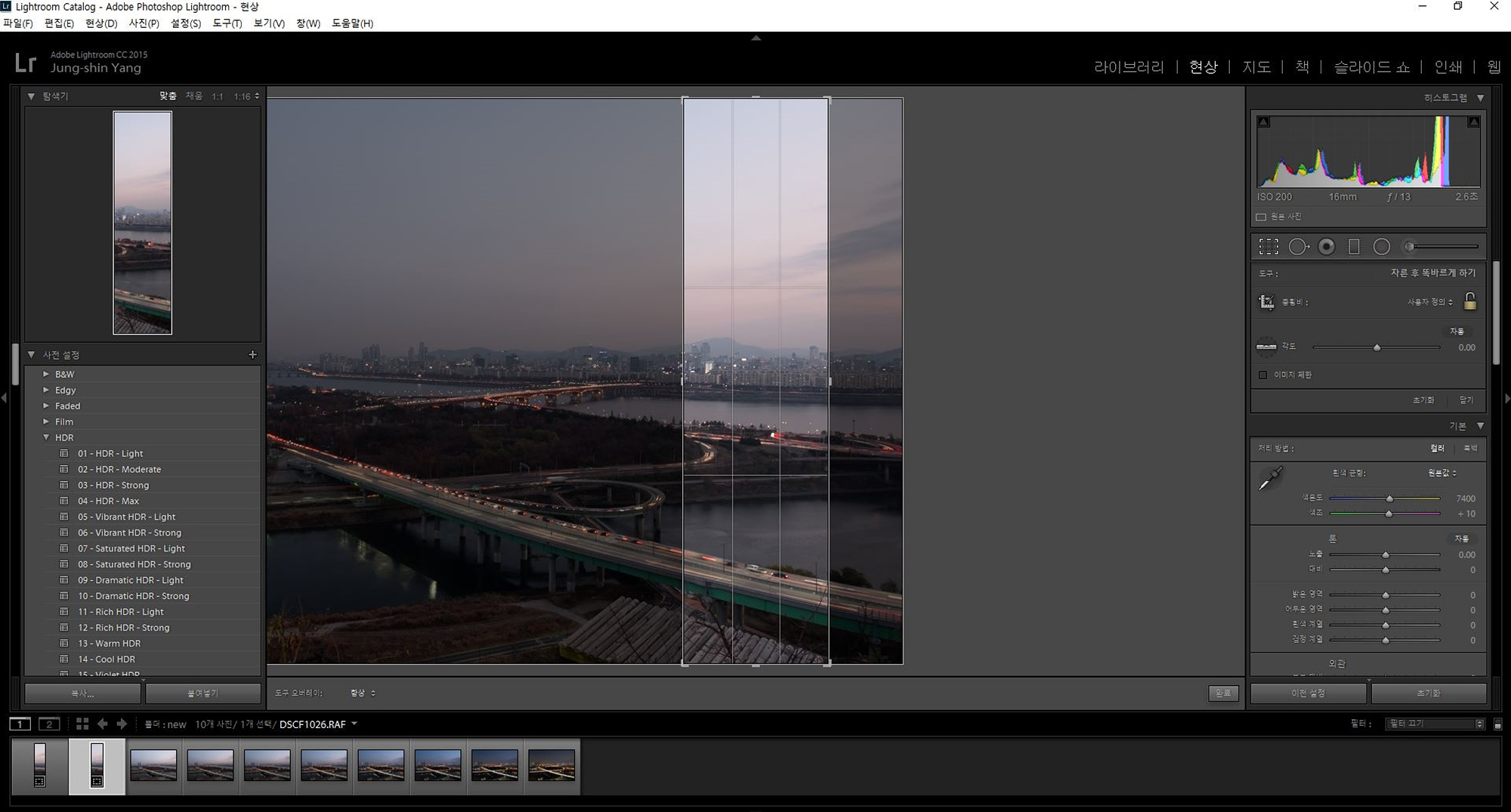Expand the B&W preset folder
1511x812 pixels.
click(x=46, y=374)
